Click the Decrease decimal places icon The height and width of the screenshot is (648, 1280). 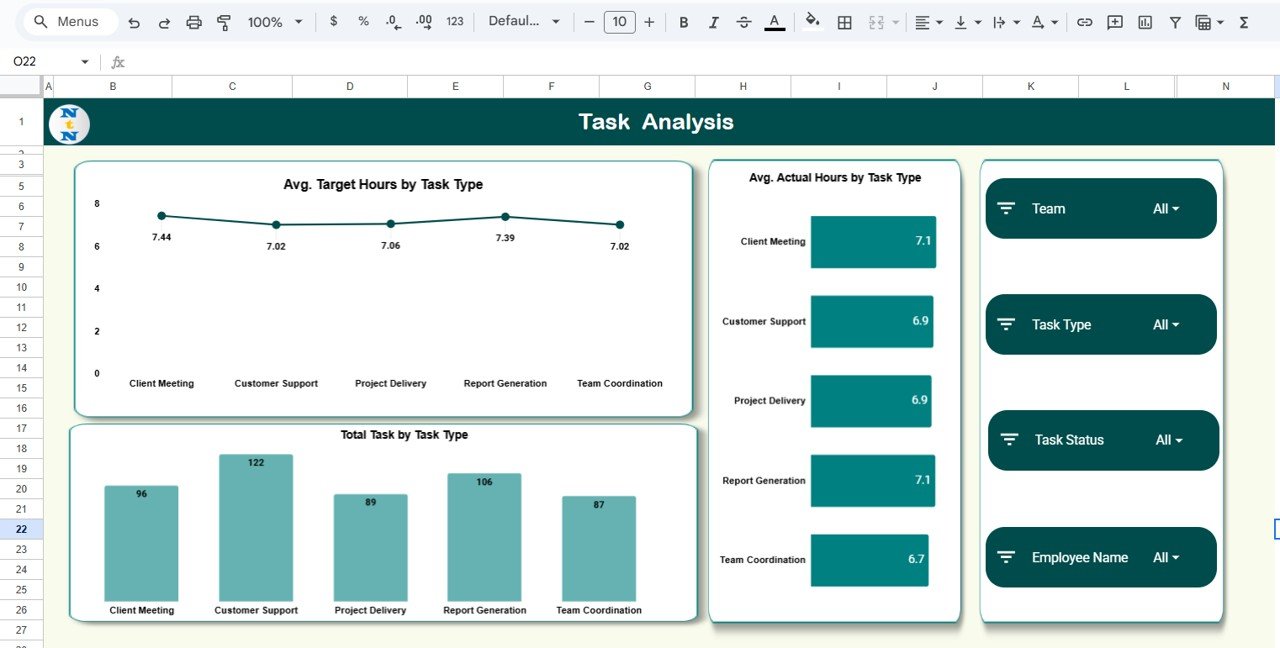tap(391, 21)
